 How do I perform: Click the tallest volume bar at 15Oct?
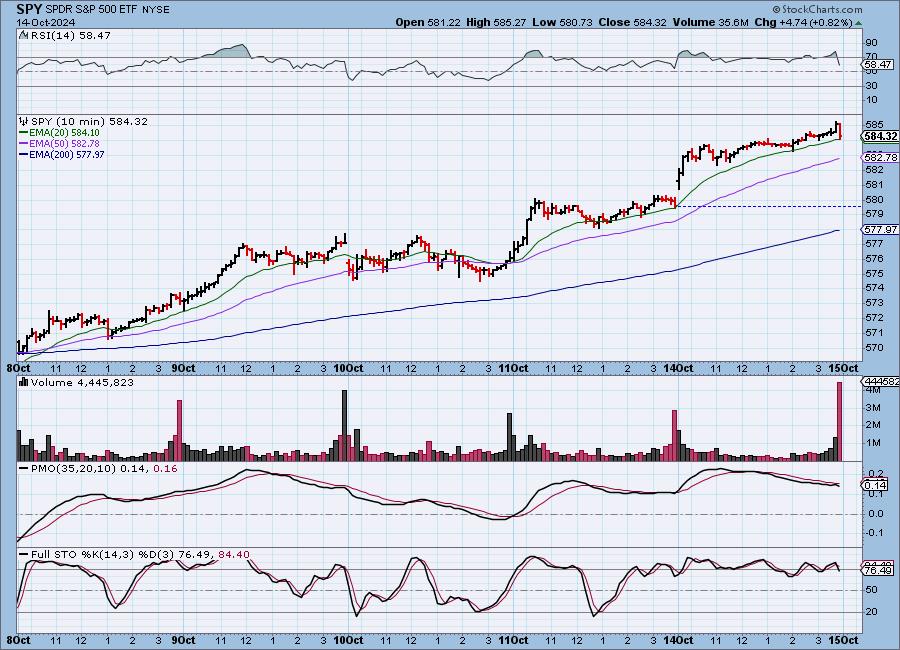pyautogui.click(x=840, y=421)
